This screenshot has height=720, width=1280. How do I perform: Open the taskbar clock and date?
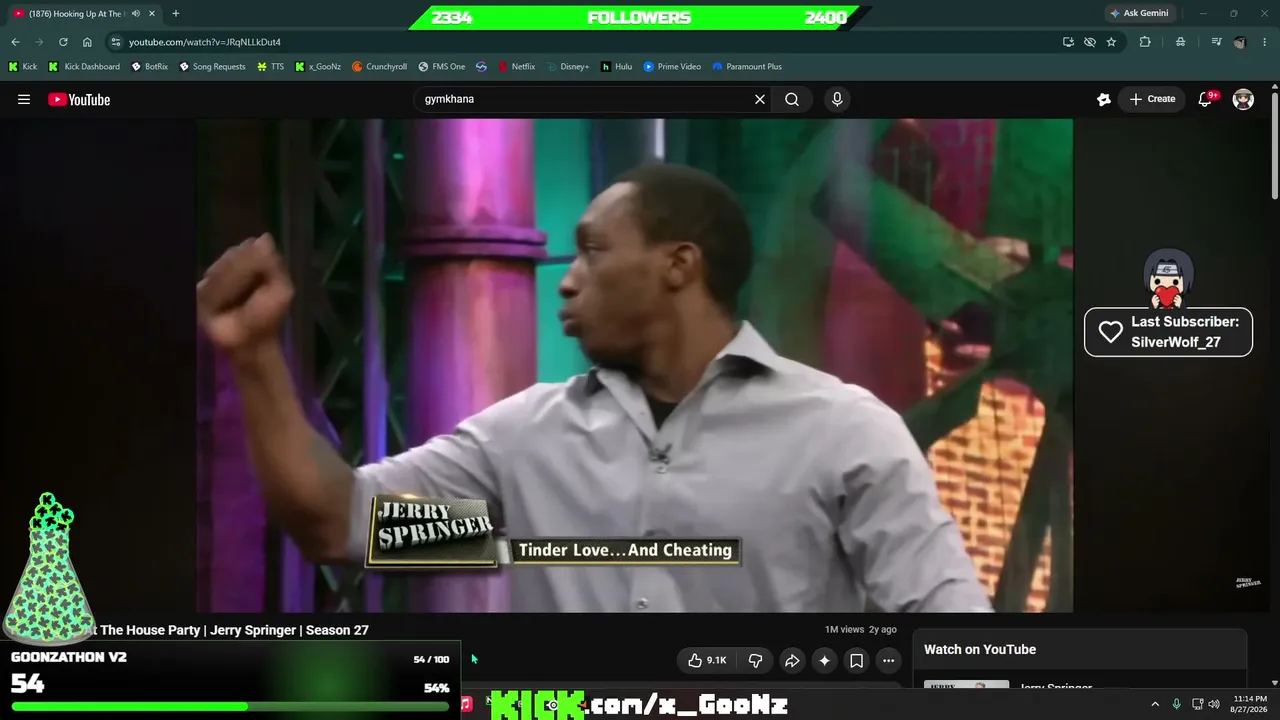[1251, 704]
